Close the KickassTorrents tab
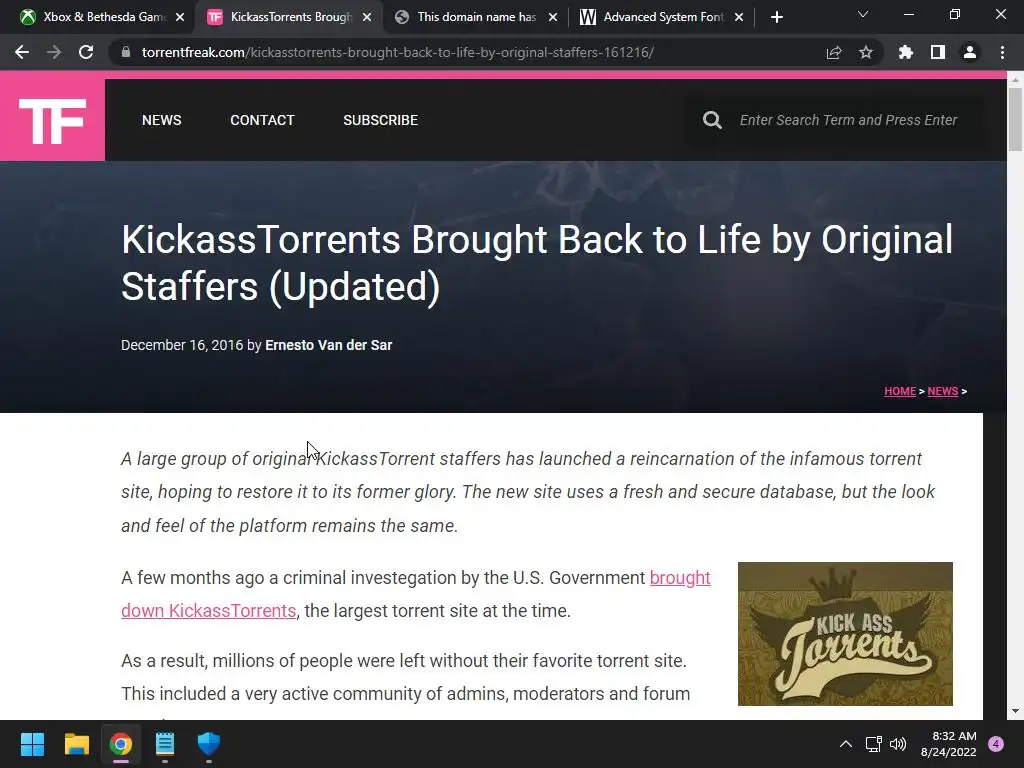This screenshot has height=768, width=1024. pyautogui.click(x=367, y=17)
